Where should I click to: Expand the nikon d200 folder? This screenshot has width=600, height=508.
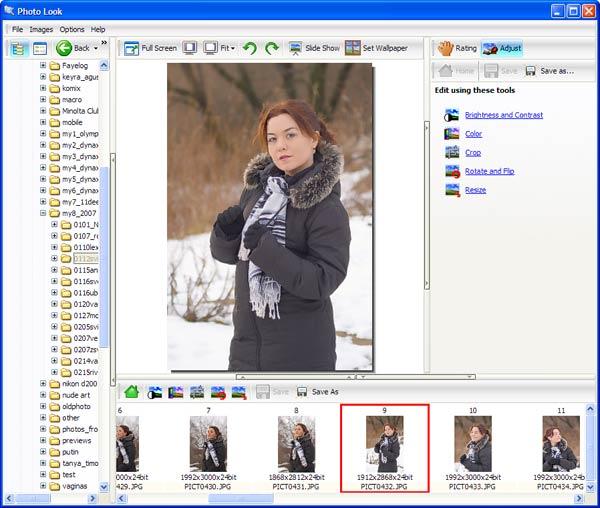(43, 383)
